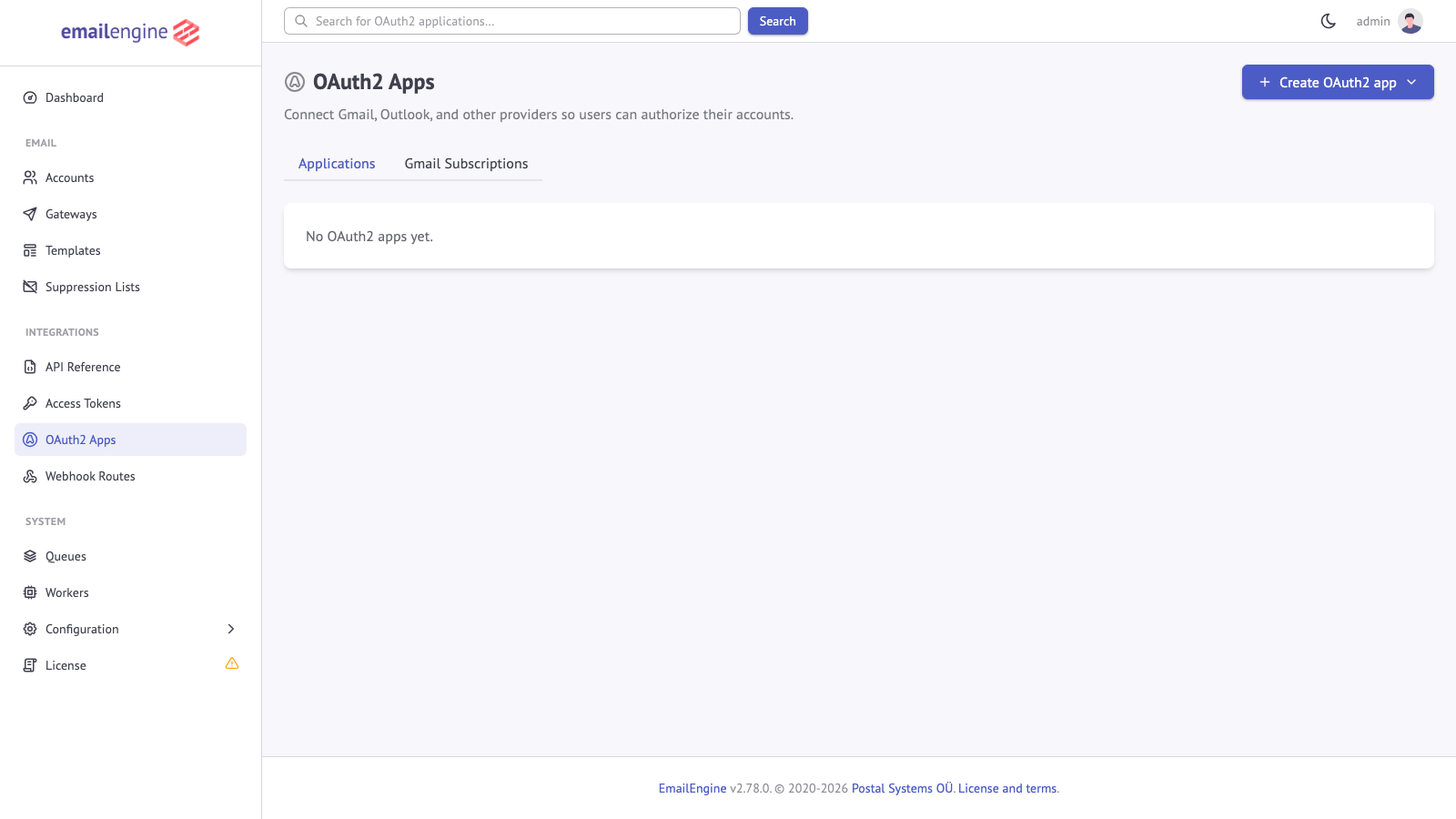This screenshot has width=1456, height=819.
Task: Click the Access Tokens key icon
Action: [x=30, y=403]
